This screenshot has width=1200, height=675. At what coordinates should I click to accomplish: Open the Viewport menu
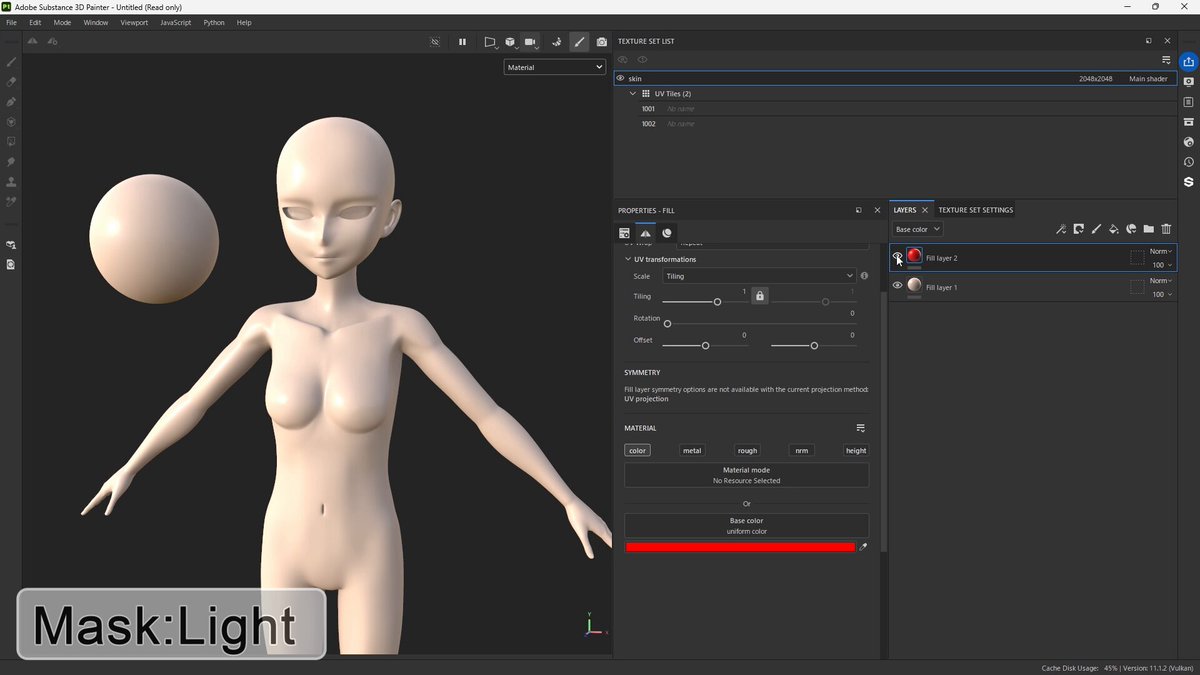134,22
